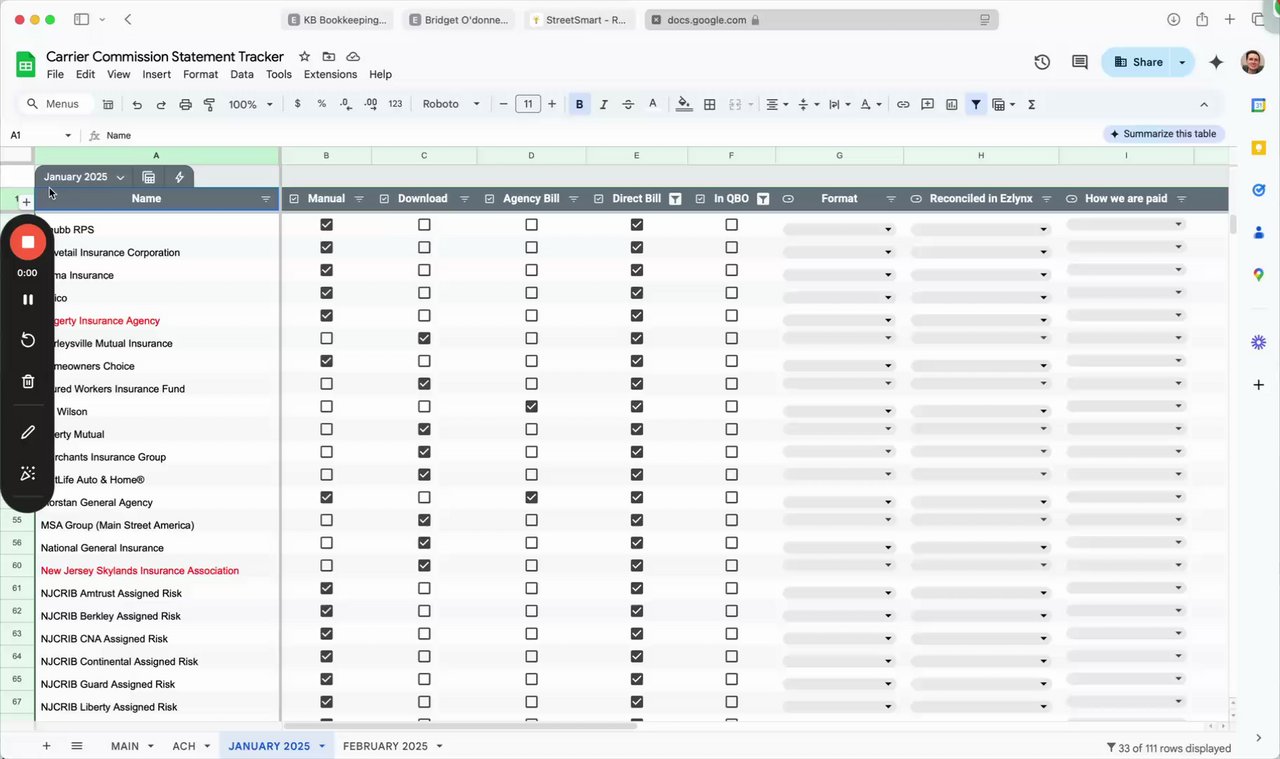The height and width of the screenshot is (759, 1280).
Task: Select the Paint format tool
Action: coord(209,104)
